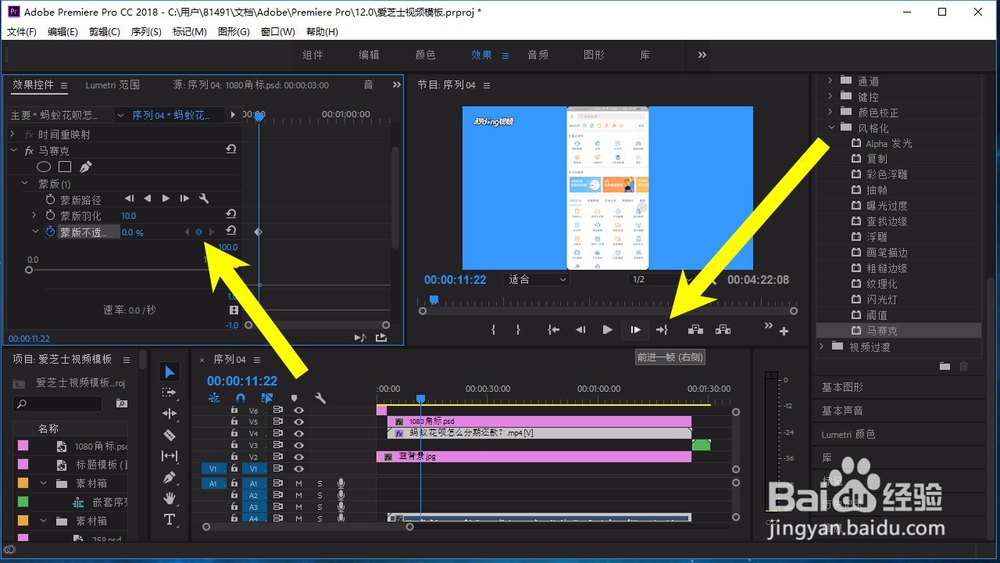This screenshot has width=1000, height=563.
Task: Open the Lumetri 颜色 panel
Action: coord(848,434)
